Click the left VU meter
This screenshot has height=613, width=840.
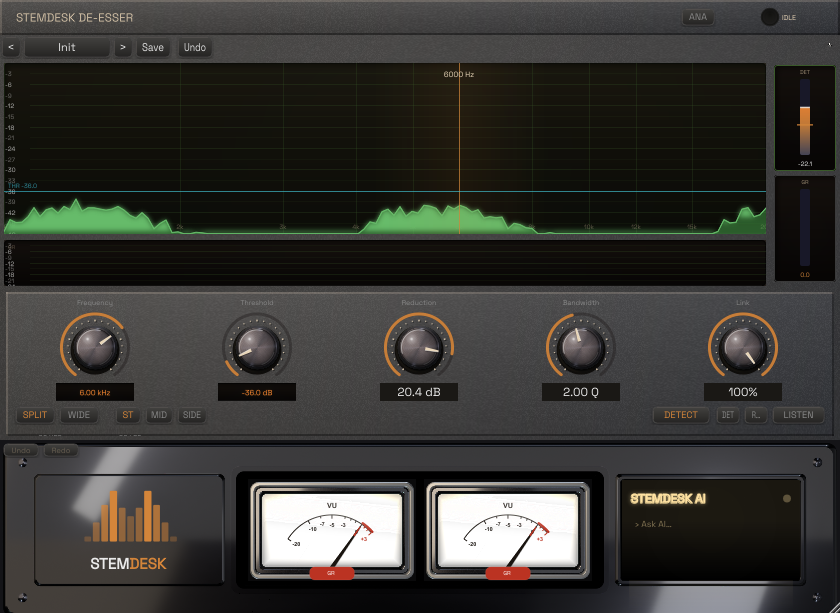(x=332, y=530)
